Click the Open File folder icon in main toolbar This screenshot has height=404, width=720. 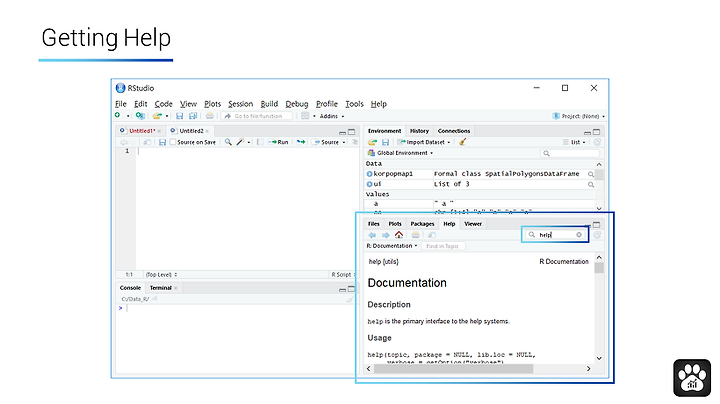[157, 116]
